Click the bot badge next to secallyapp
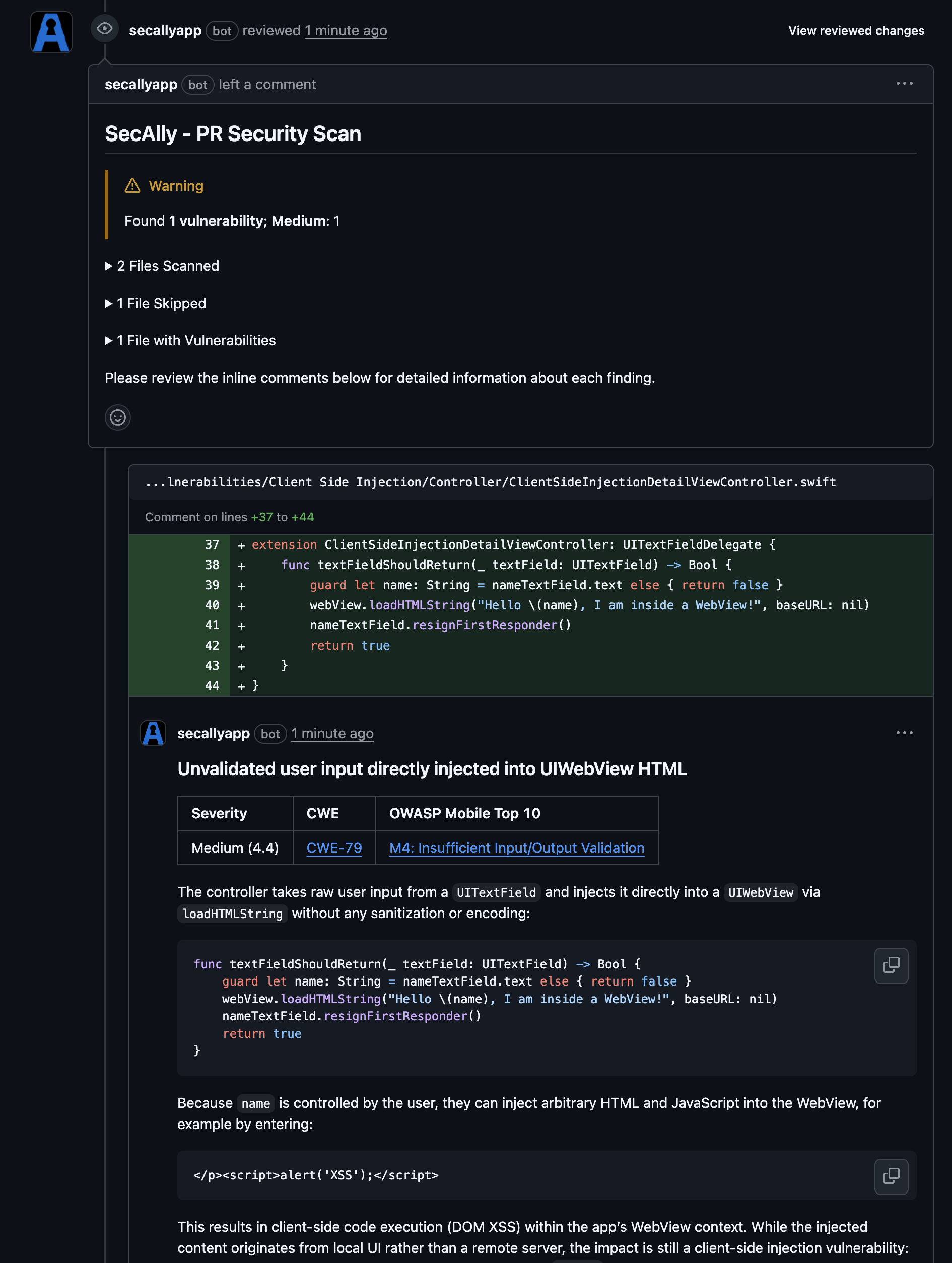The width and height of the screenshot is (952, 1263). coord(222,31)
